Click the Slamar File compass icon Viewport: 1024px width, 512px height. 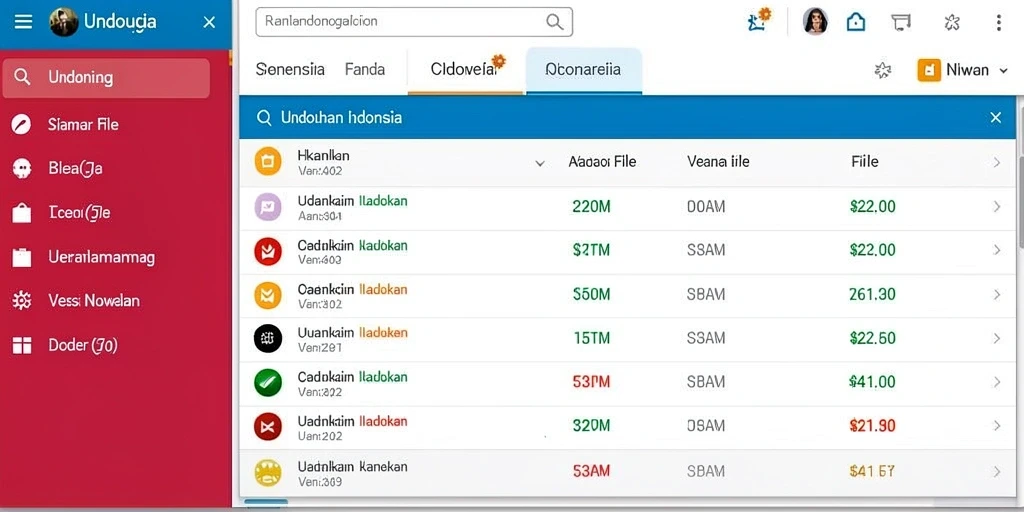22,124
